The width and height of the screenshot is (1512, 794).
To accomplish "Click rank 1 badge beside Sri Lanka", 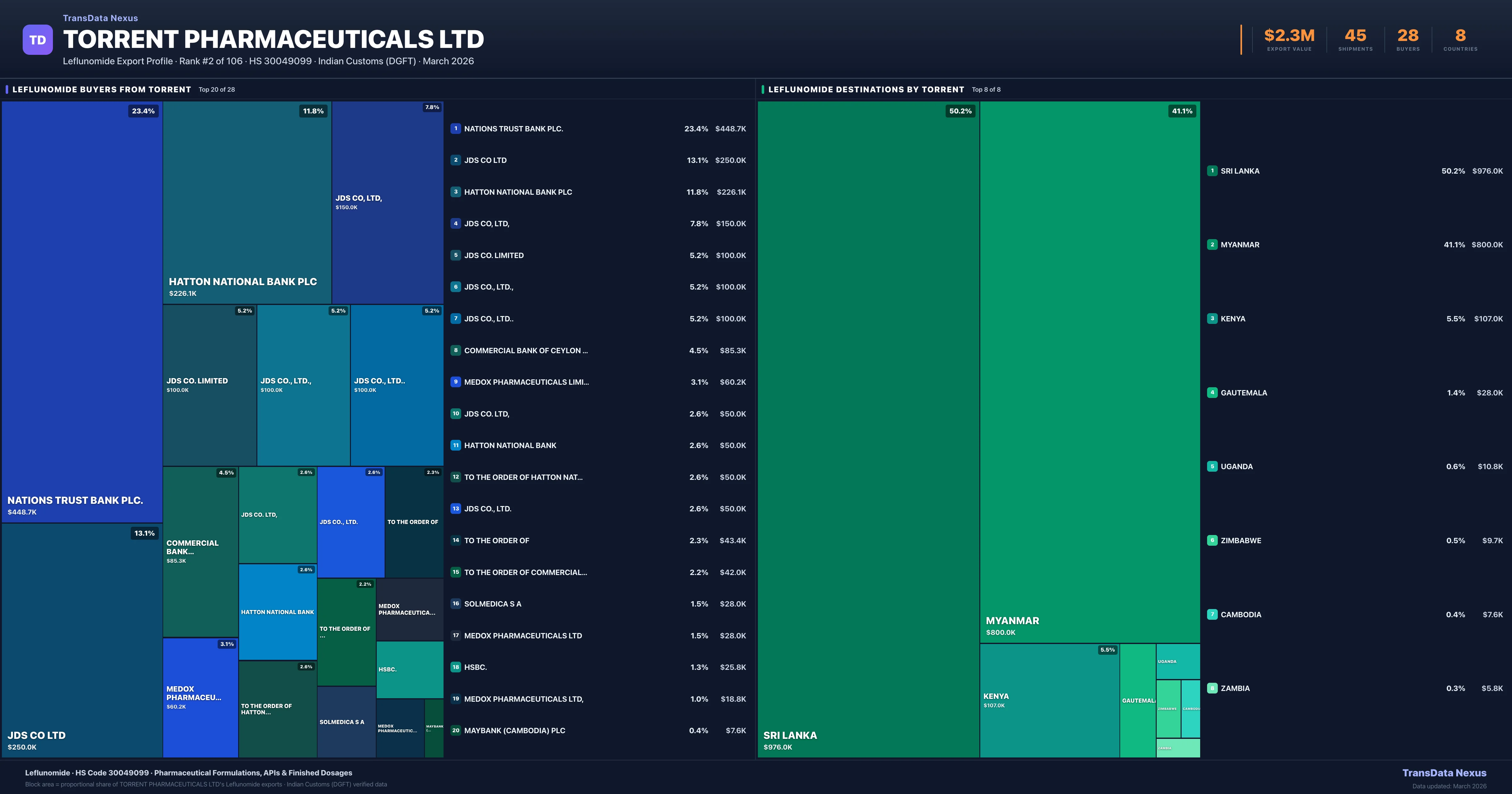I will click(1212, 171).
